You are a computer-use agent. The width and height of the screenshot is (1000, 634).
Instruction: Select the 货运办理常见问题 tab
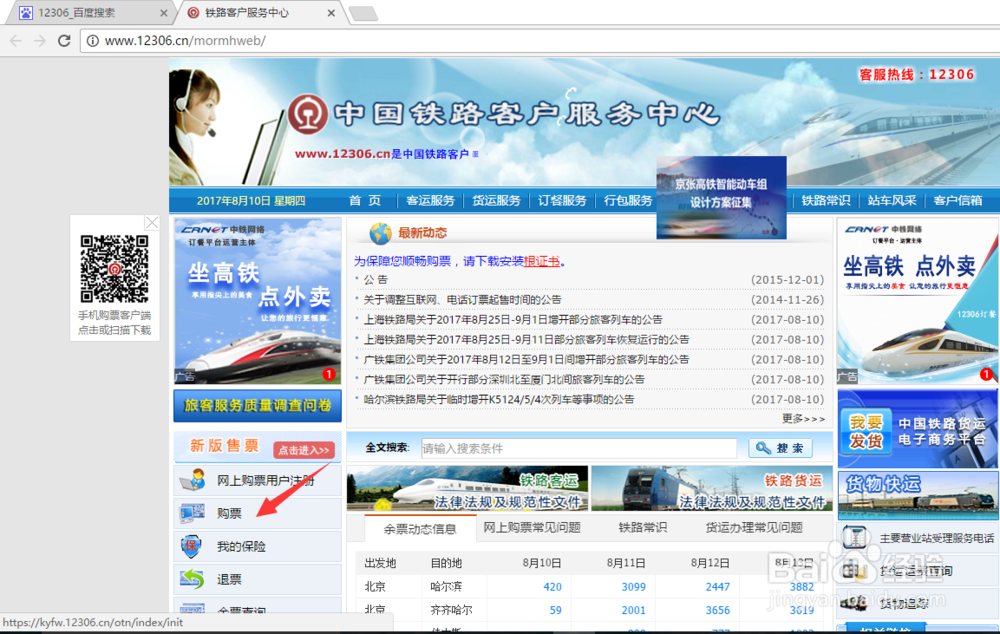pos(754,527)
